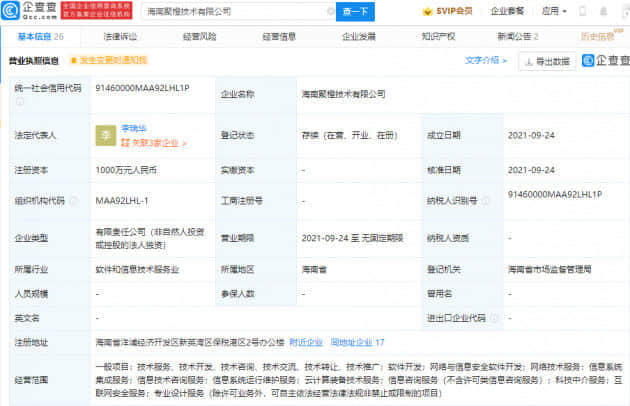Click the 查一下 search button
Screen dimensions: 630x406
[x=355, y=12]
